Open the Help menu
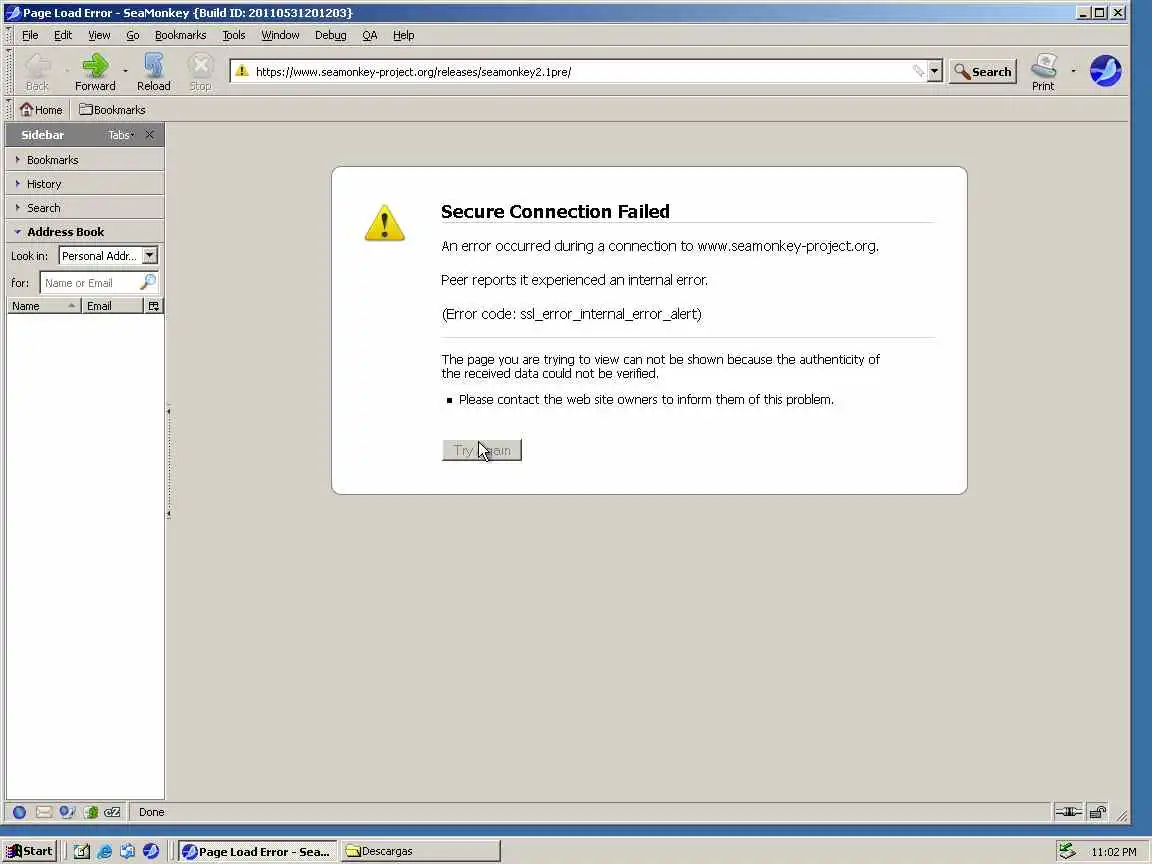1152x864 pixels. point(403,35)
